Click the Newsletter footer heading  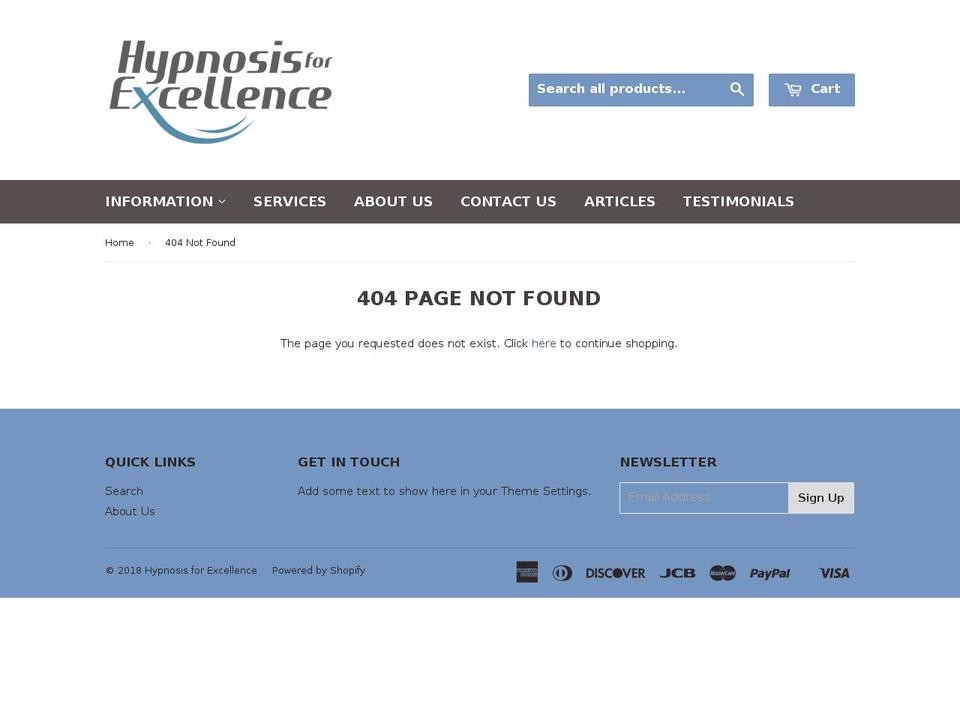coord(668,462)
